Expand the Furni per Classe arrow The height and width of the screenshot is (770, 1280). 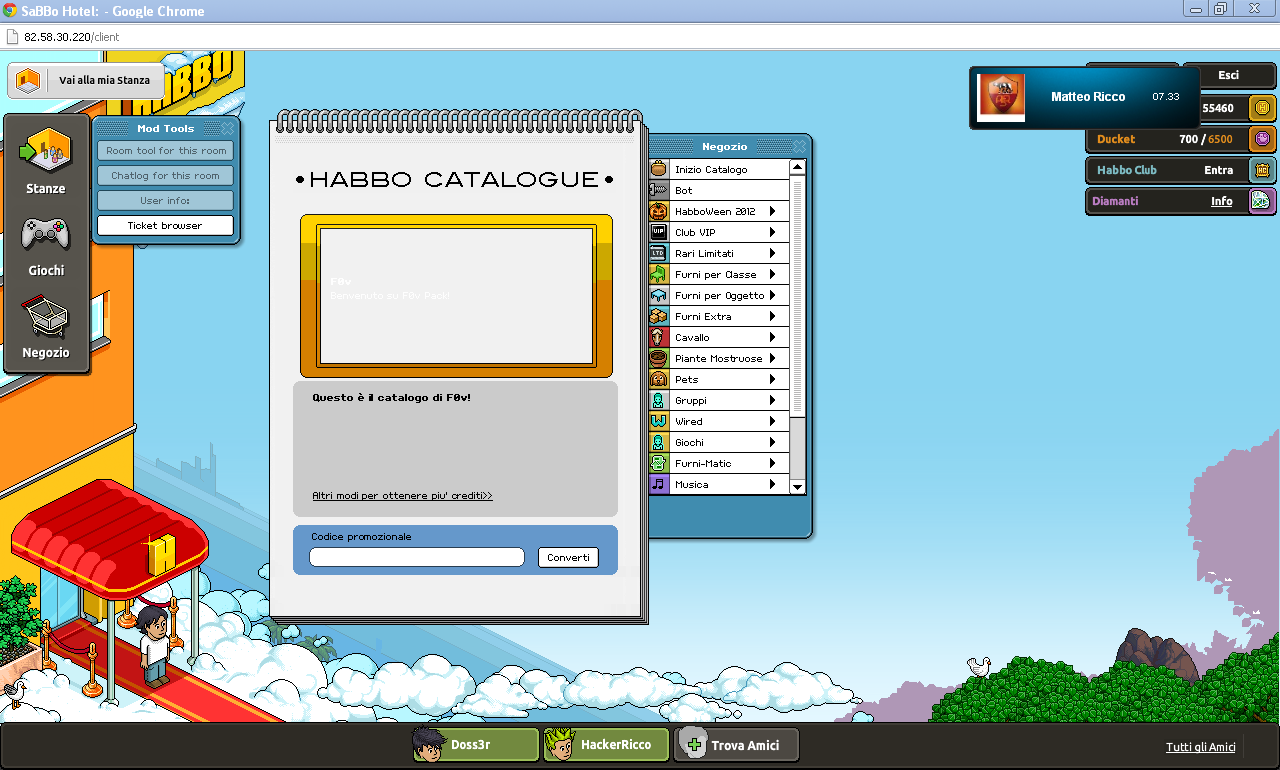click(772, 274)
